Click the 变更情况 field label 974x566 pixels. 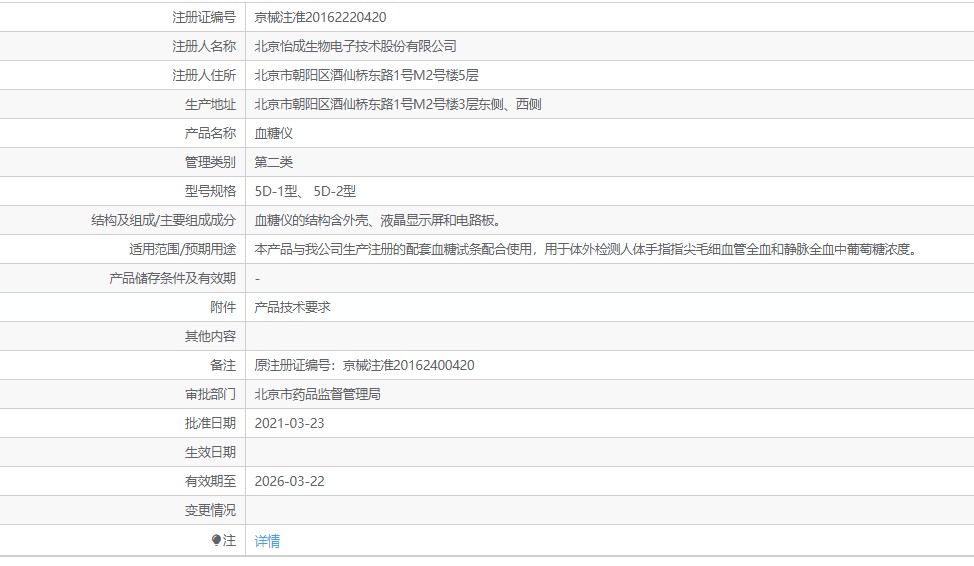click(211, 510)
